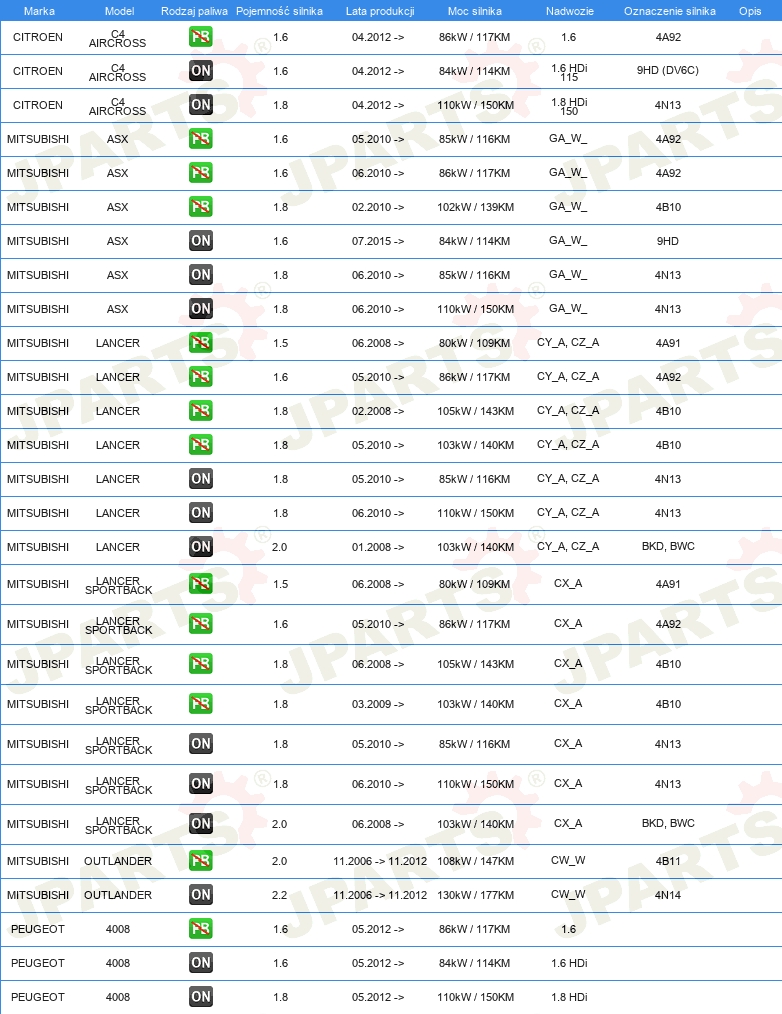782x1014 pixels.
Task: Select CW_W body cell in 4N14 row
Action: click(568, 894)
